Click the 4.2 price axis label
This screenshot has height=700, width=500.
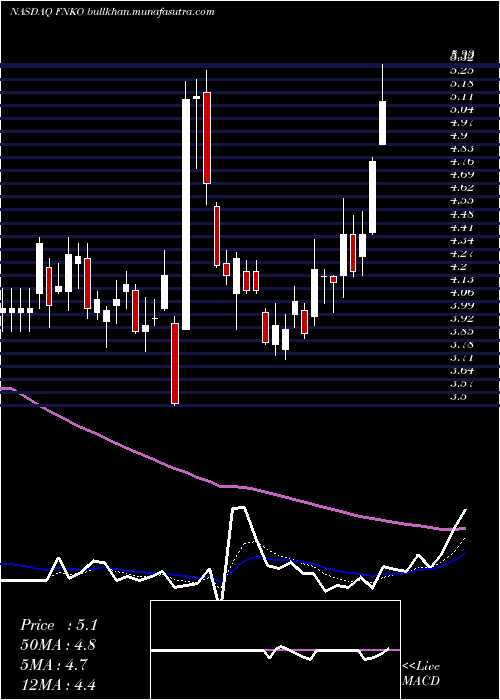[458, 267]
